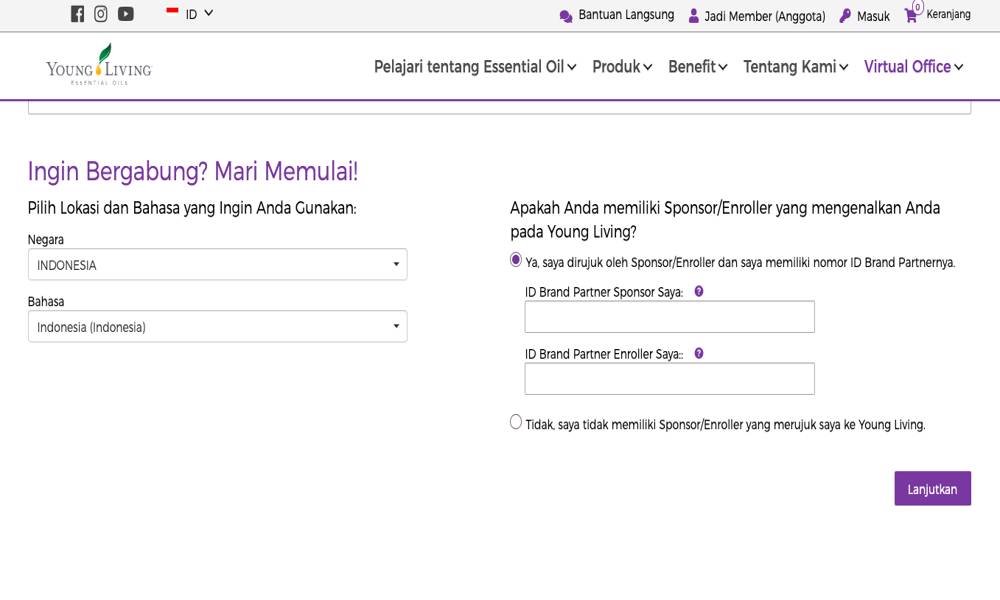The image size is (1000, 600).
Task: Select the 'Tidak, saya tidak memiliki' radio option
Action: click(x=516, y=422)
